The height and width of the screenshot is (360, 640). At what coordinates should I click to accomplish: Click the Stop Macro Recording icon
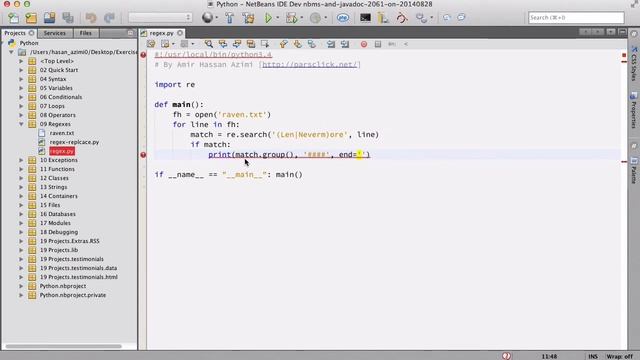378,44
